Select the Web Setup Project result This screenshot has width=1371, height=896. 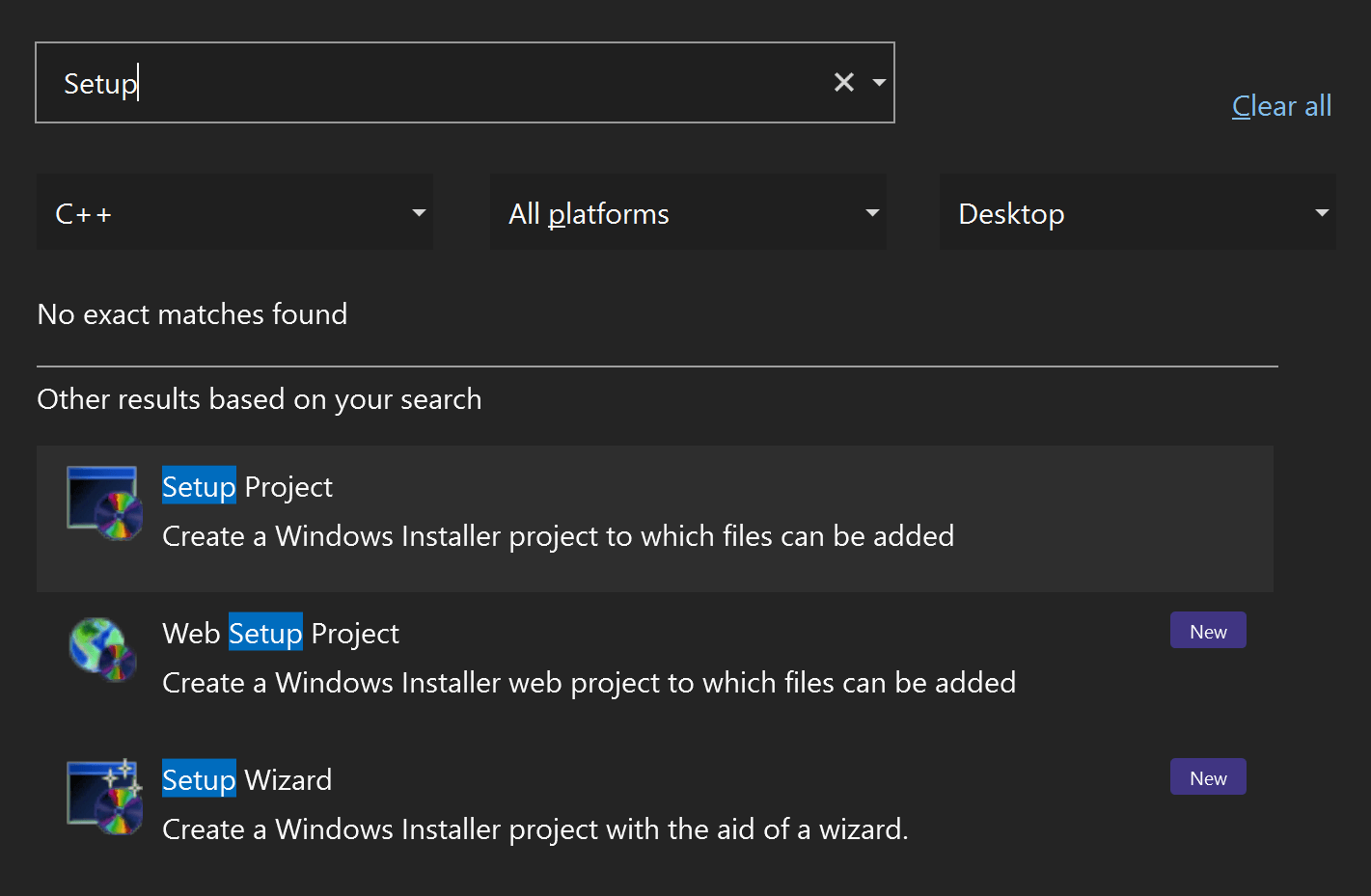(x=579, y=656)
